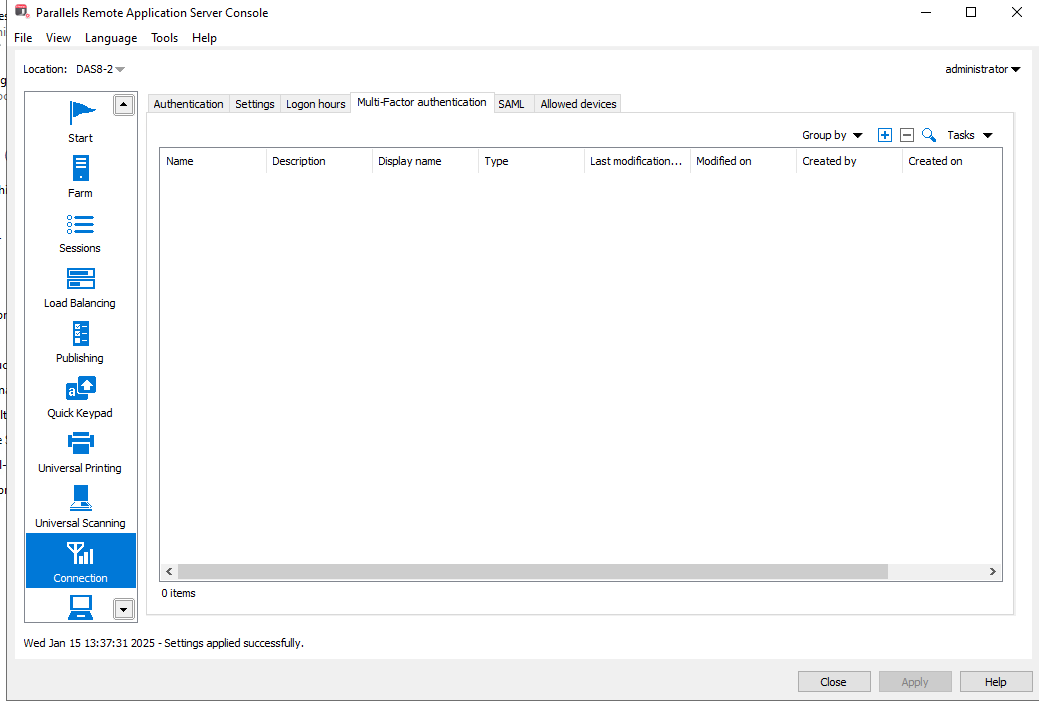Click the blue plus Add icon
The height and width of the screenshot is (703, 1039).
pyautogui.click(x=885, y=135)
